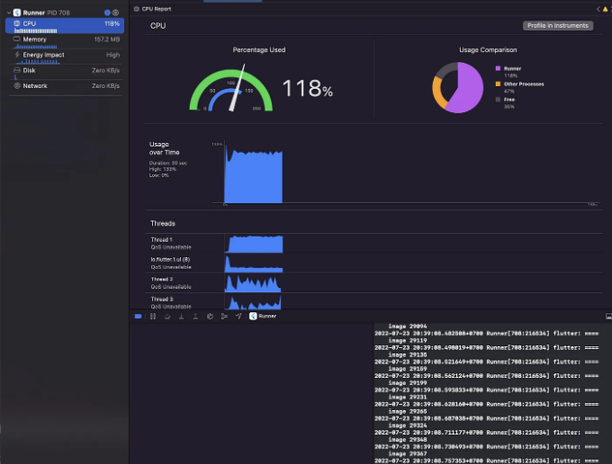
Task: Click the "Usage Comparison" heading
Action: (488, 50)
